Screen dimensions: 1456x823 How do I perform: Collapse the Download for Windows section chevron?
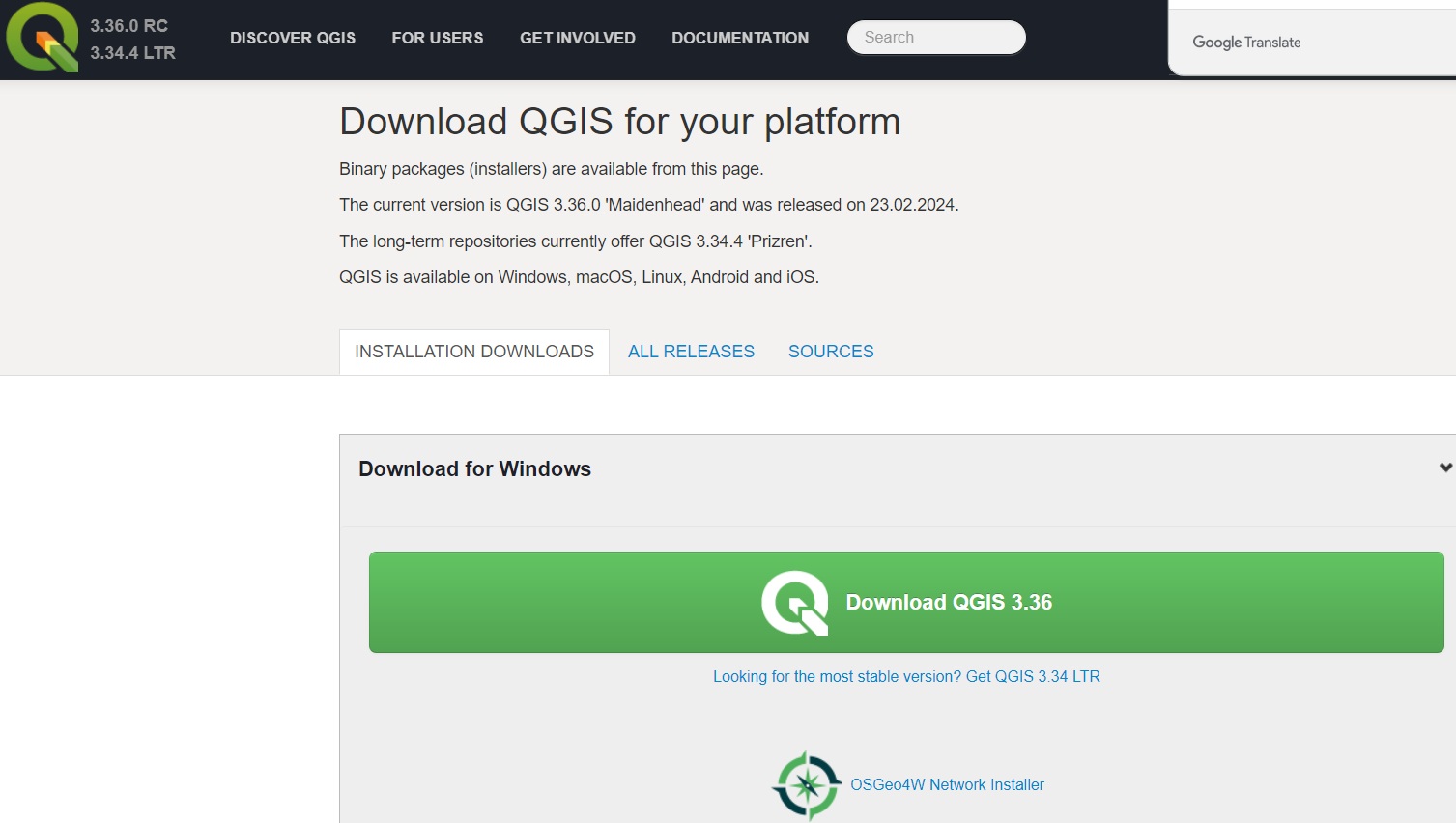click(x=1445, y=468)
